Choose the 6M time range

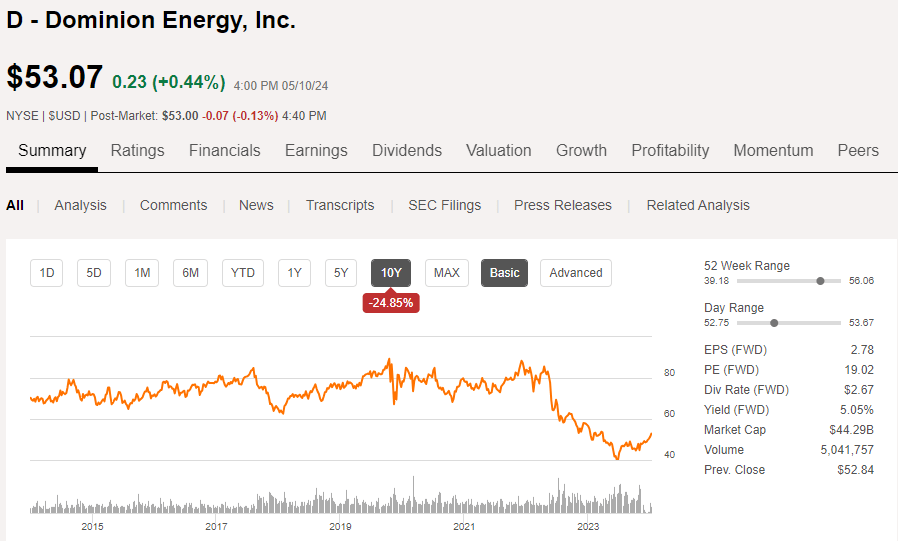190,273
